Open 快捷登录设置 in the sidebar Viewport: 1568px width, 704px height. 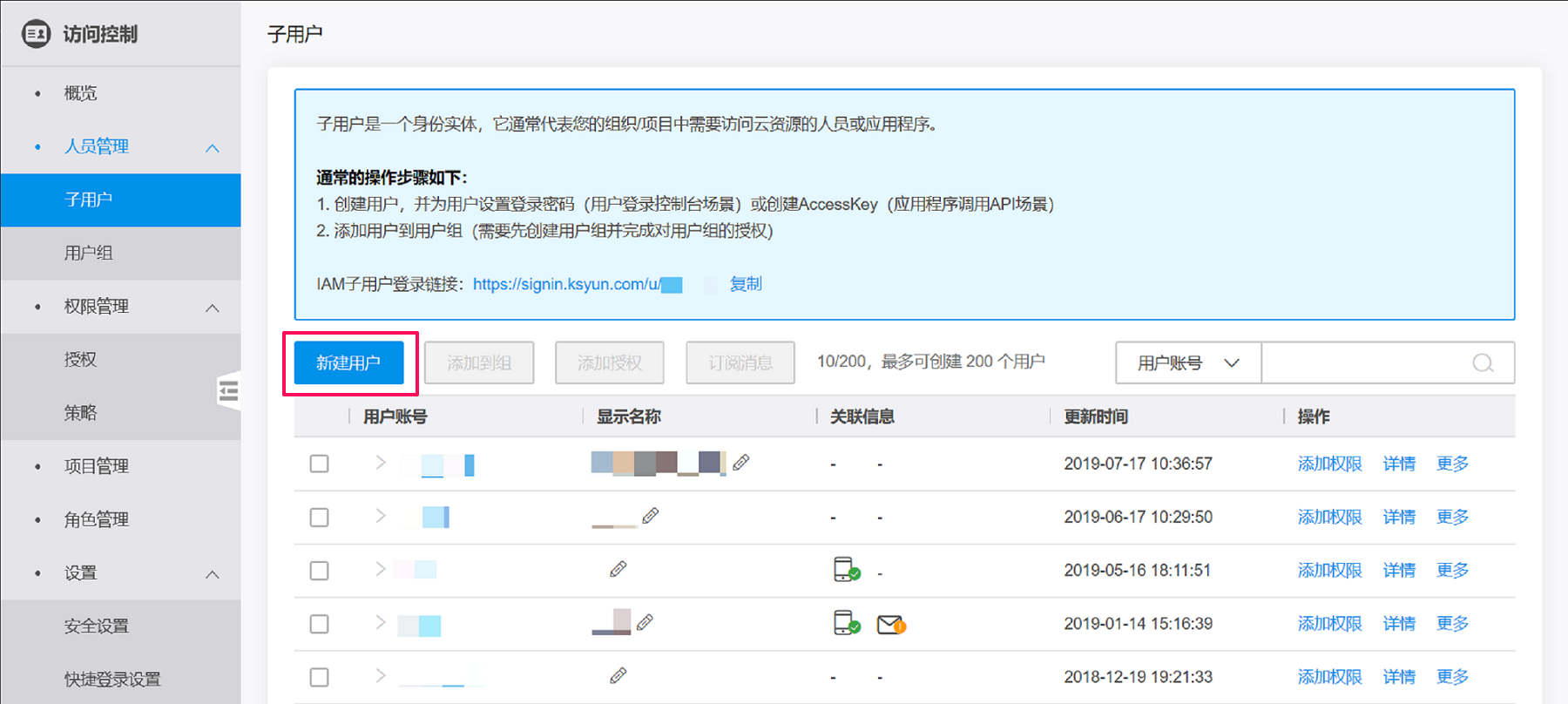pyautogui.click(x=120, y=679)
